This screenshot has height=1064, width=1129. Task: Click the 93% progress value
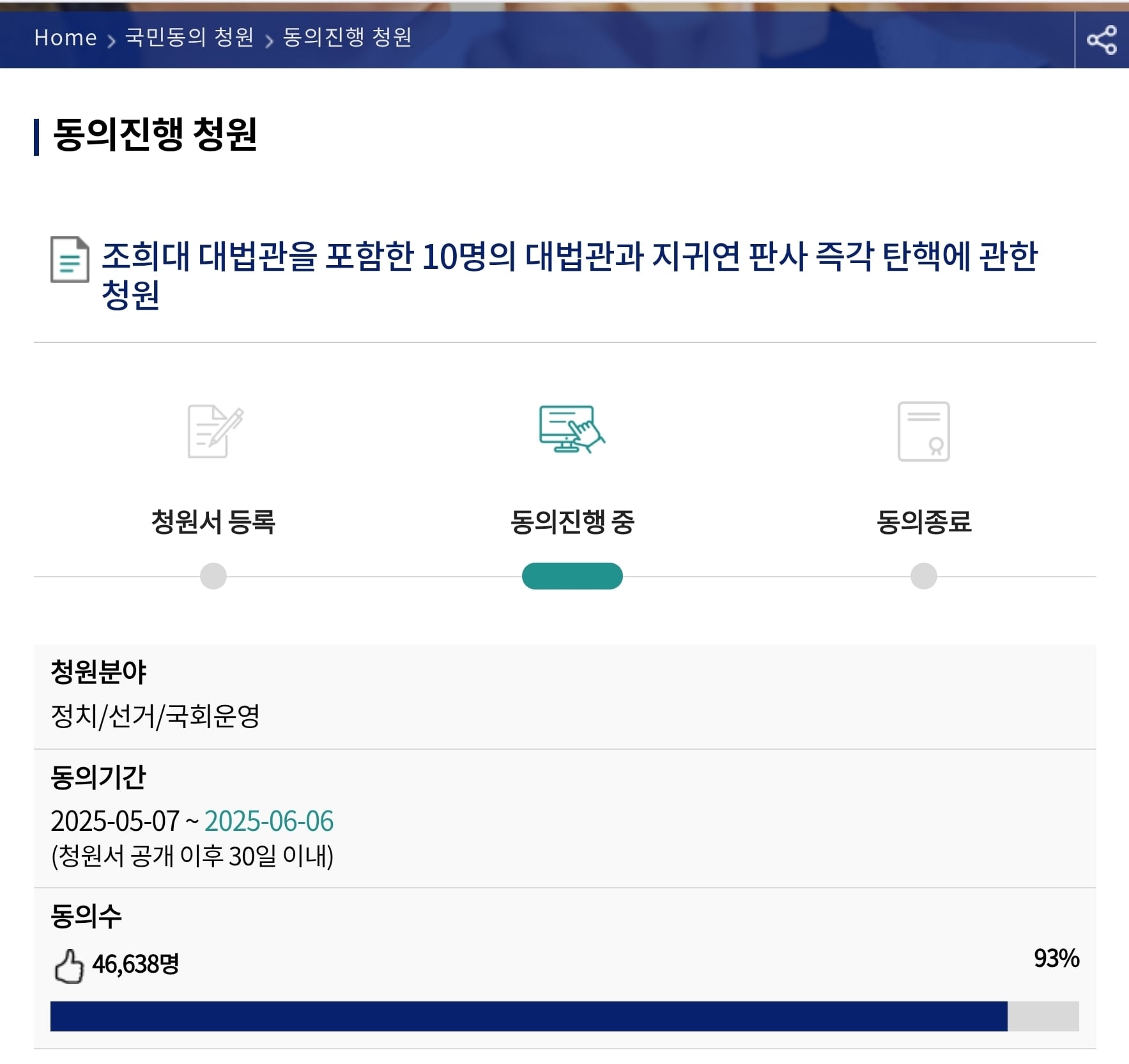(x=1056, y=958)
